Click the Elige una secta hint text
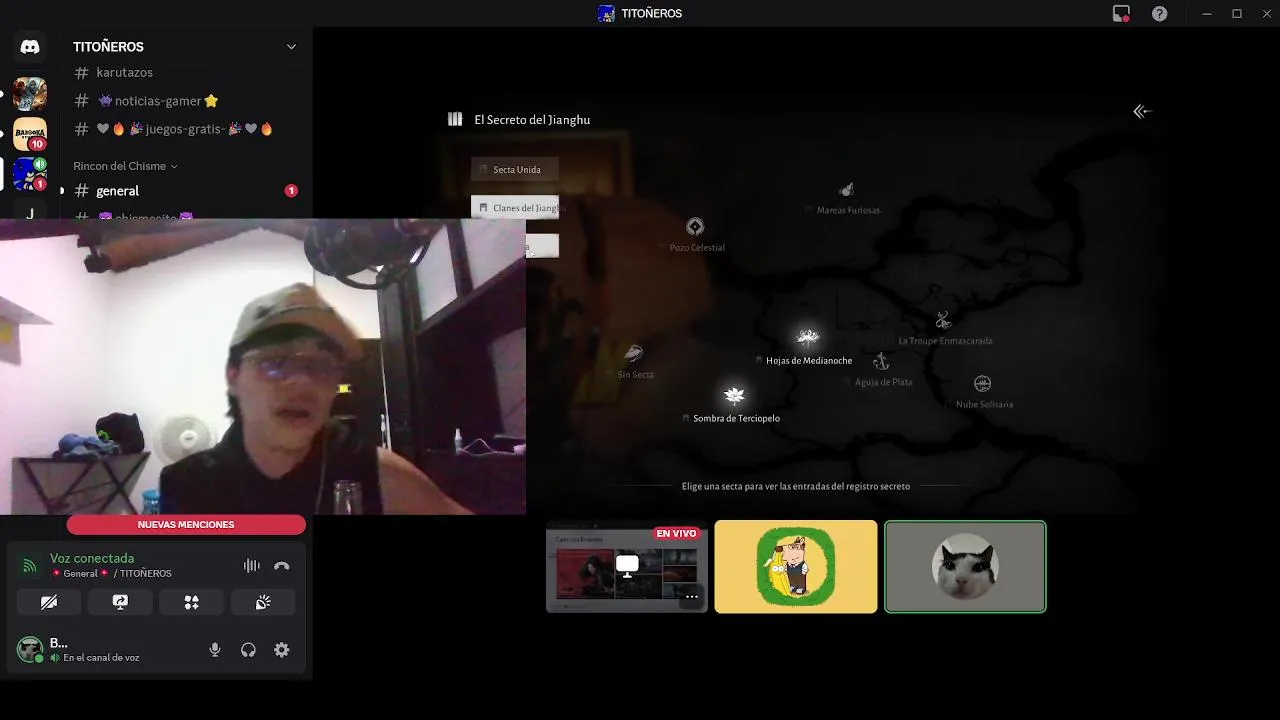This screenshot has height=720, width=1280. pyautogui.click(x=796, y=487)
